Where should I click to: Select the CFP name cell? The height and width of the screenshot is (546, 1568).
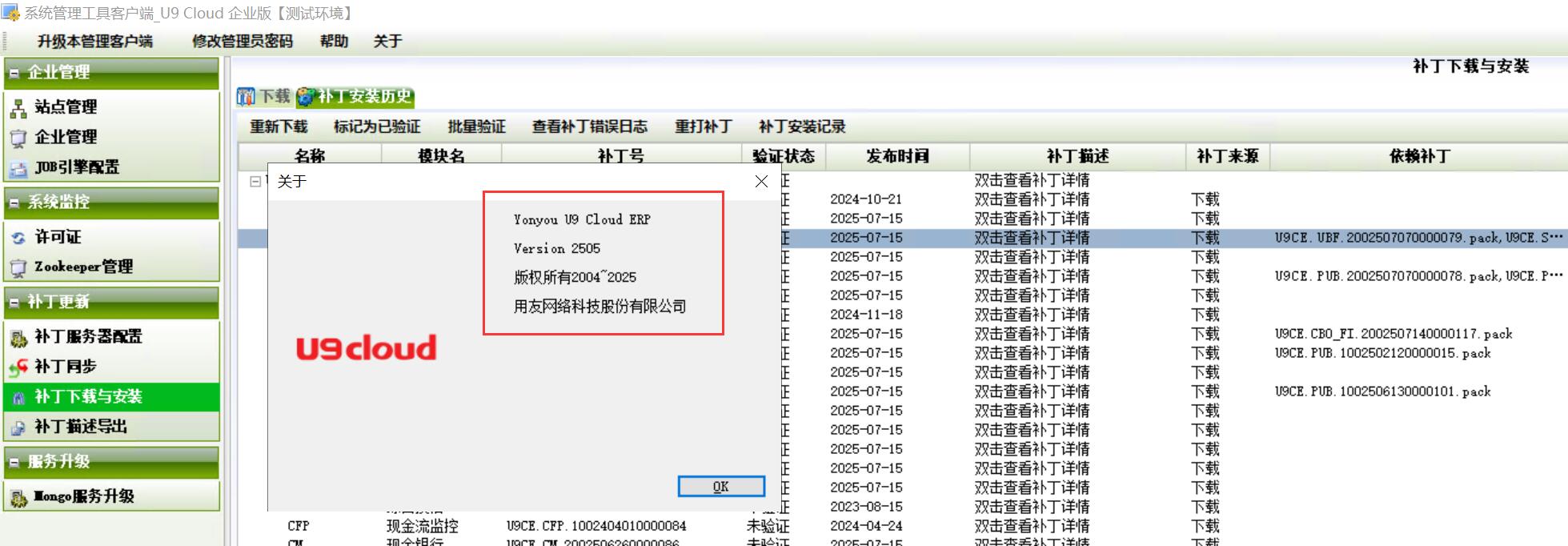pyautogui.click(x=299, y=526)
